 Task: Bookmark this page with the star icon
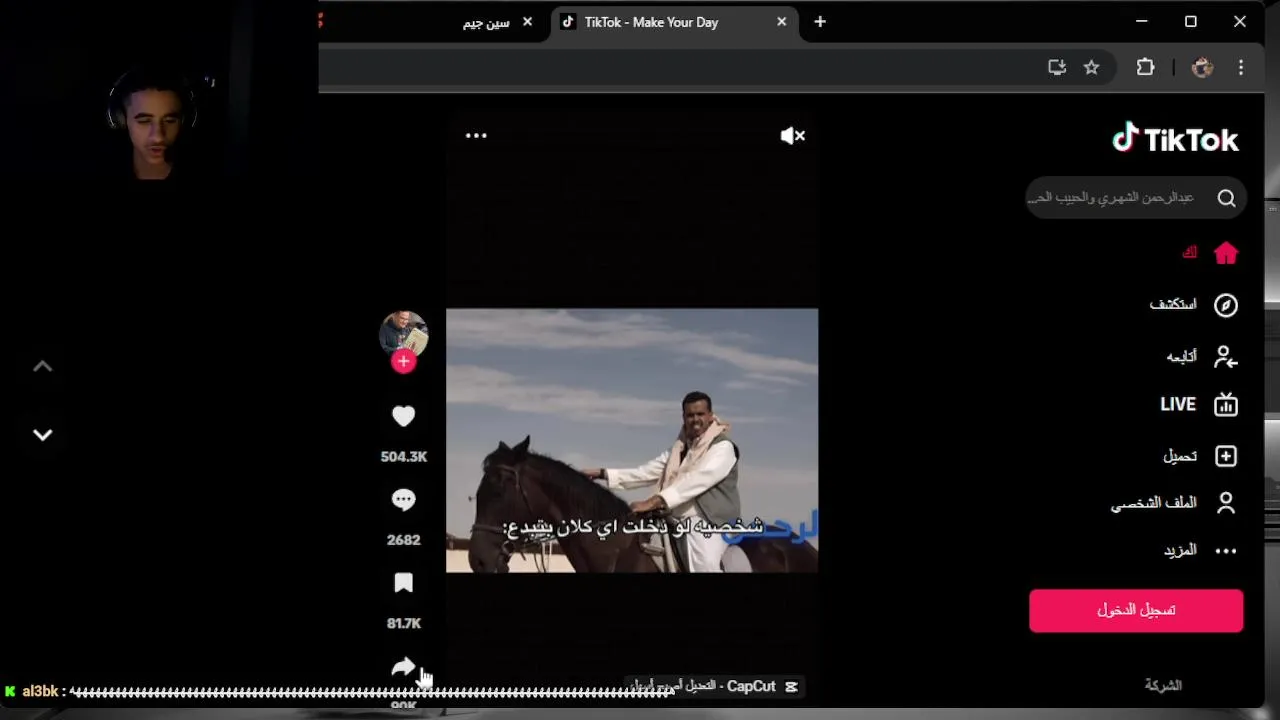point(1091,67)
